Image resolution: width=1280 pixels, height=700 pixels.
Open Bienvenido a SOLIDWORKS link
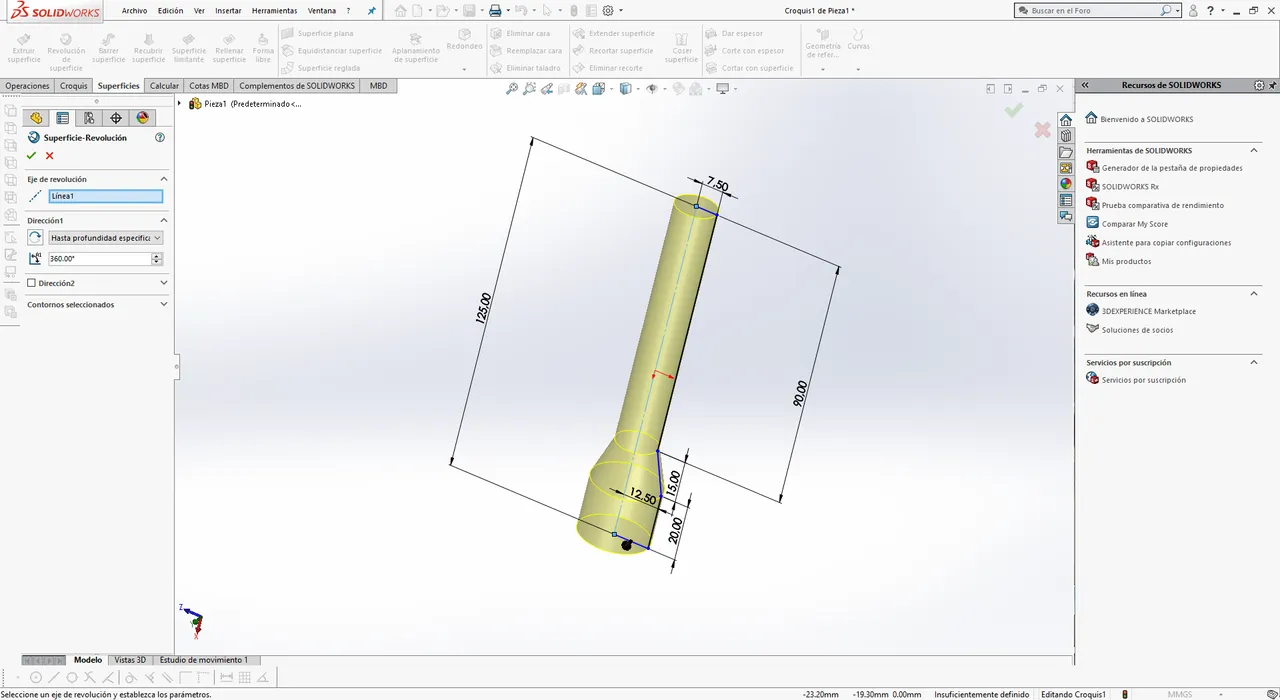point(1146,119)
